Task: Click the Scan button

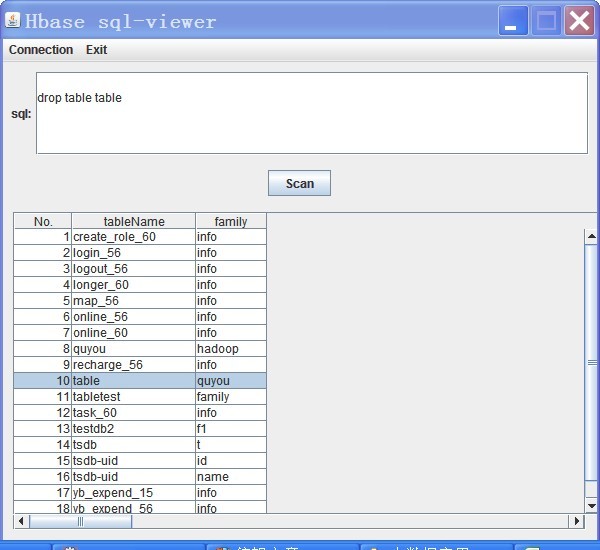Action: point(299,183)
